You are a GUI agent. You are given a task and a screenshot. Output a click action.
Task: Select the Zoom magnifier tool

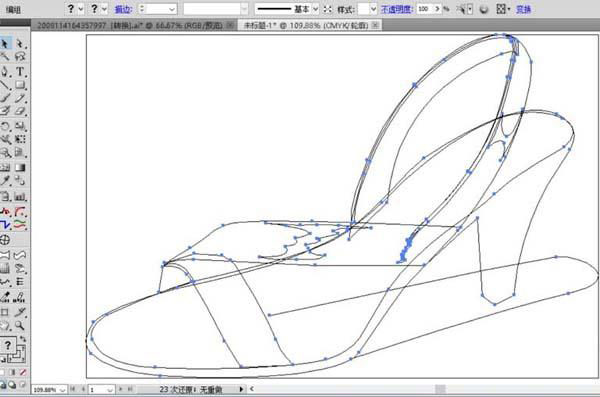click(x=20, y=325)
